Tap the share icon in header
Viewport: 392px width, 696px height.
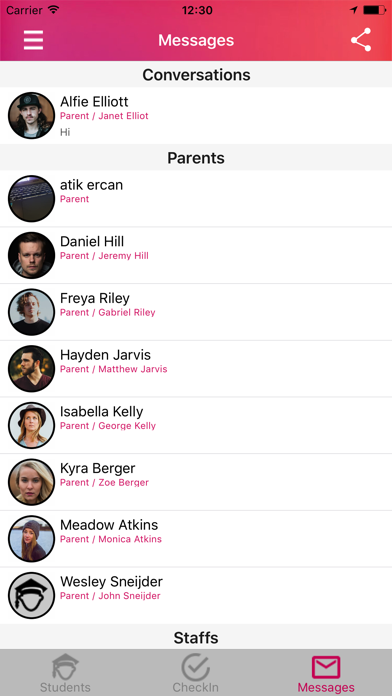pos(361,40)
